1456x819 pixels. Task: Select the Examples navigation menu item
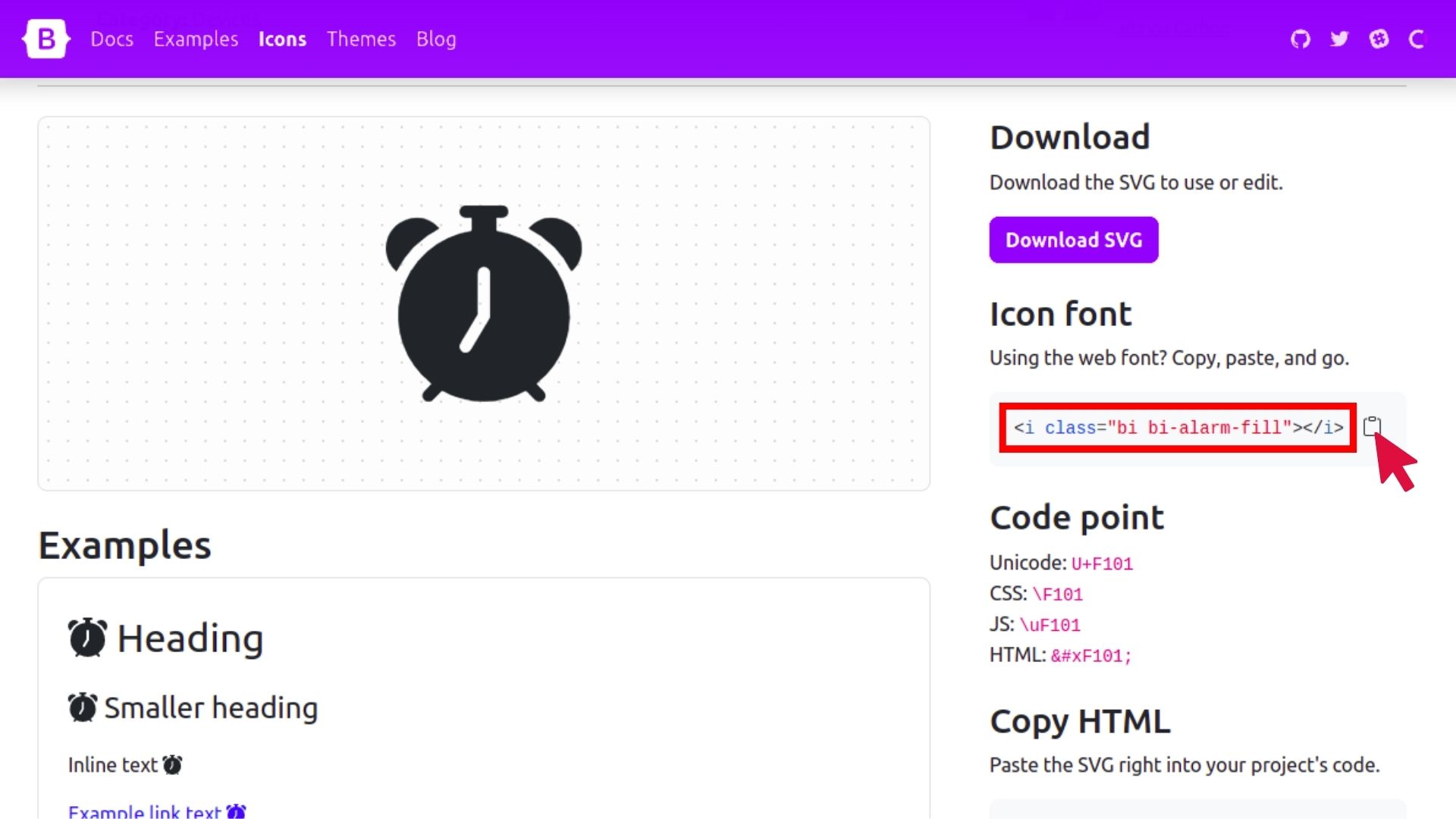pos(196,38)
